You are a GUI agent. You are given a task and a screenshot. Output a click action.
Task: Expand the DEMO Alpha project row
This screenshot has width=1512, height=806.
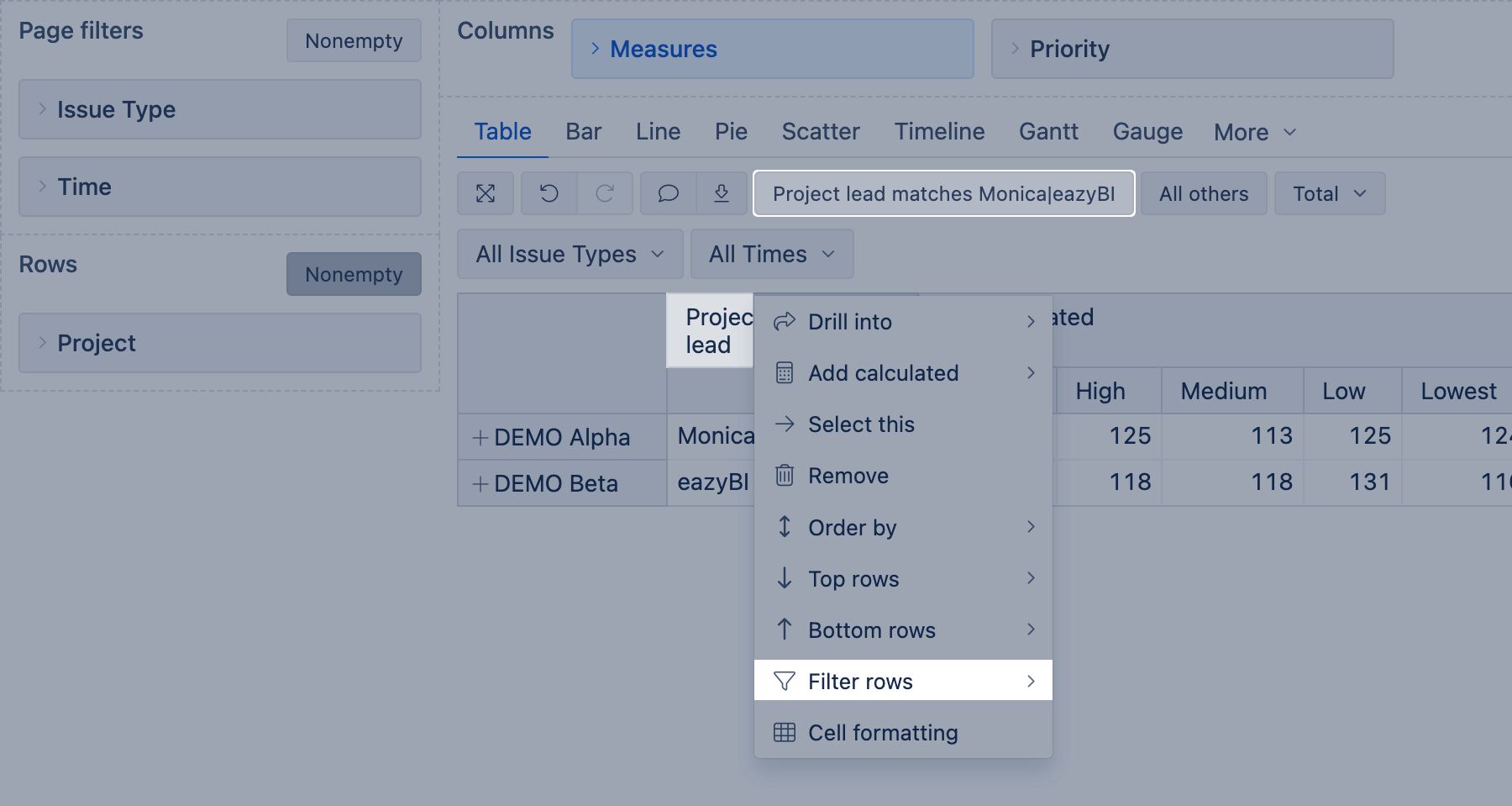tap(480, 438)
